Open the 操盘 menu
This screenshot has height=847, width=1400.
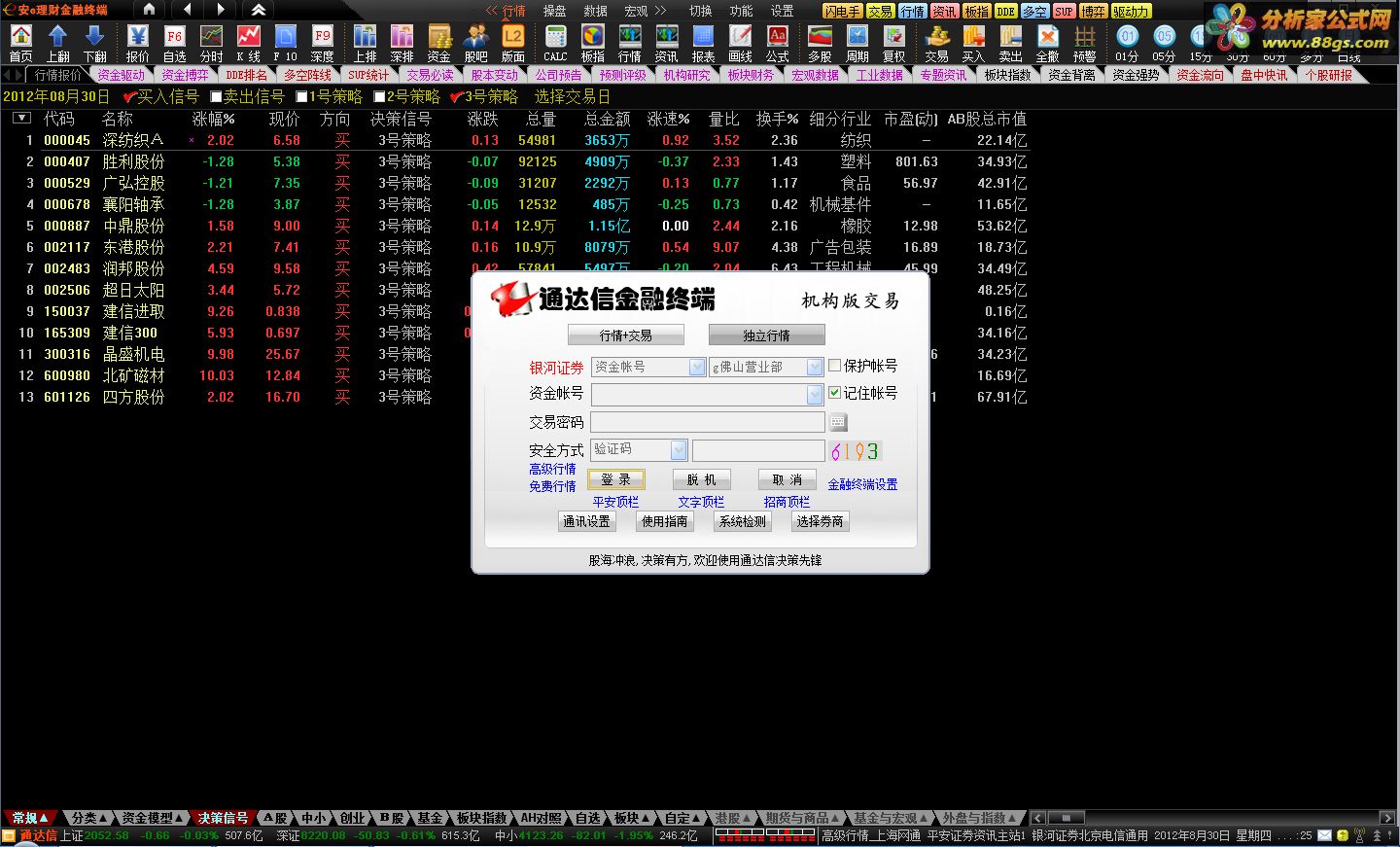click(554, 11)
